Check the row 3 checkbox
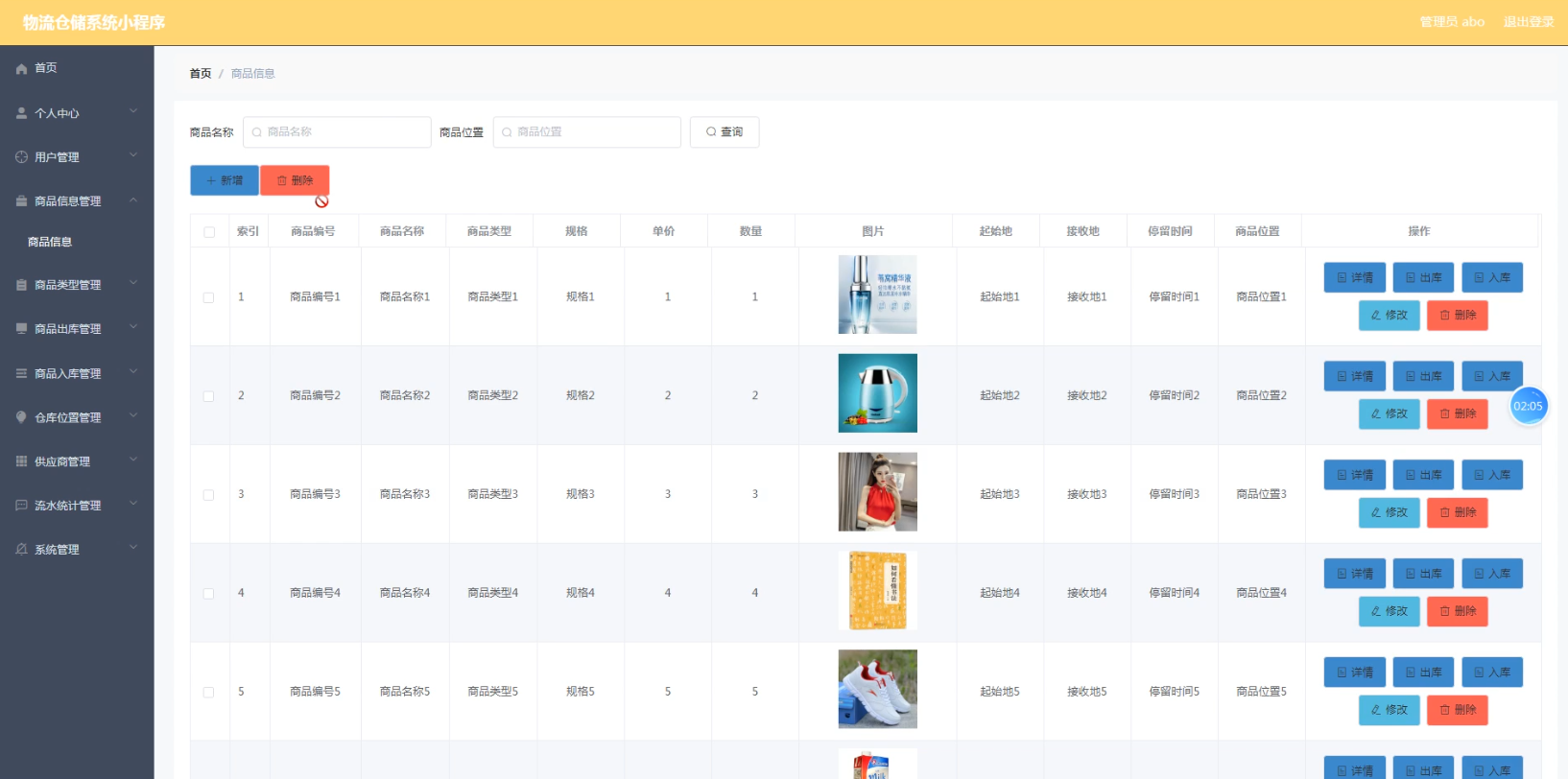Viewport: 1568px width, 779px height. click(x=208, y=495)
